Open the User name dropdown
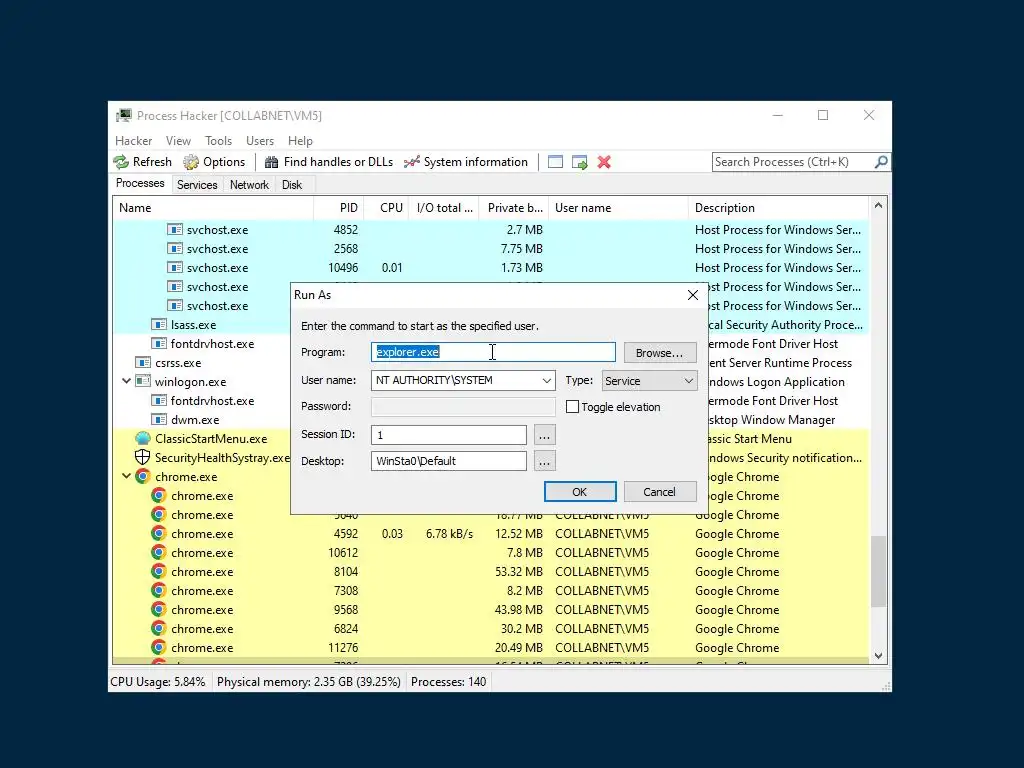Viewport: 1024px width, 768px height. click(x=547, y=381)
